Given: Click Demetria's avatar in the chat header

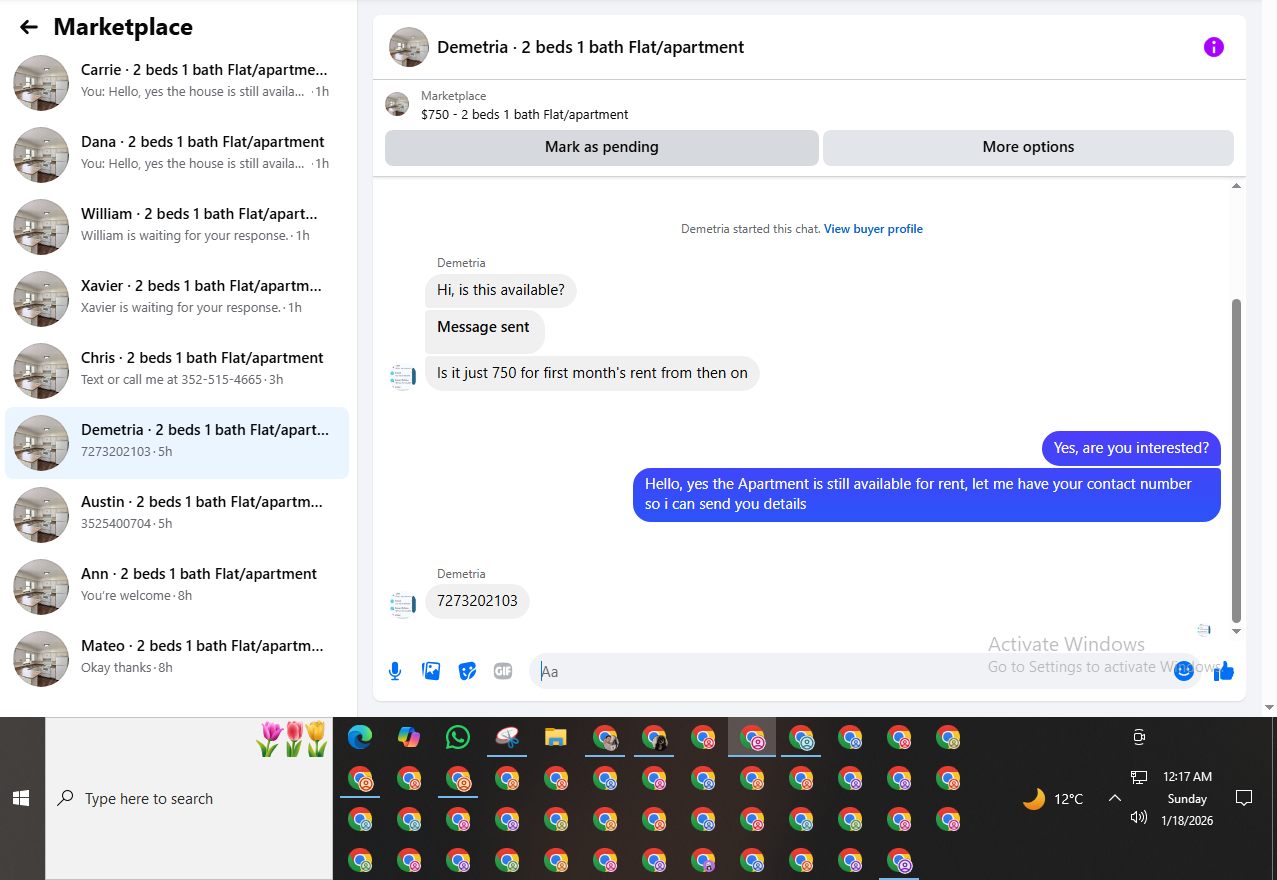Looking at the screenshot, I should click(409, 47).
